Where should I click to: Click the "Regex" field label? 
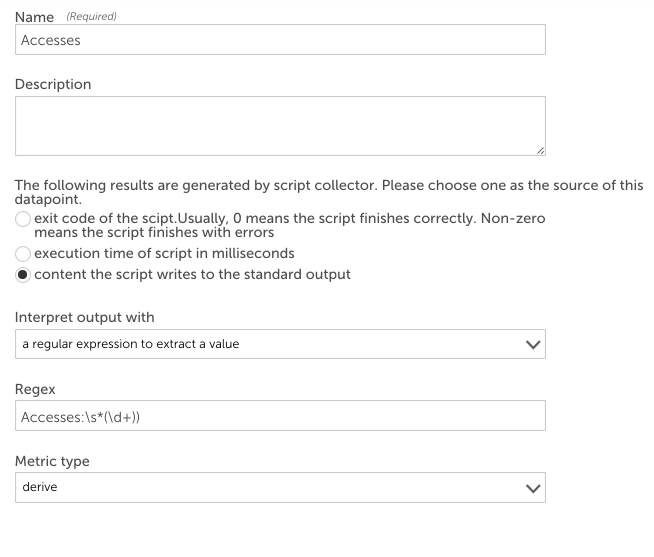(x=35, y=390)
